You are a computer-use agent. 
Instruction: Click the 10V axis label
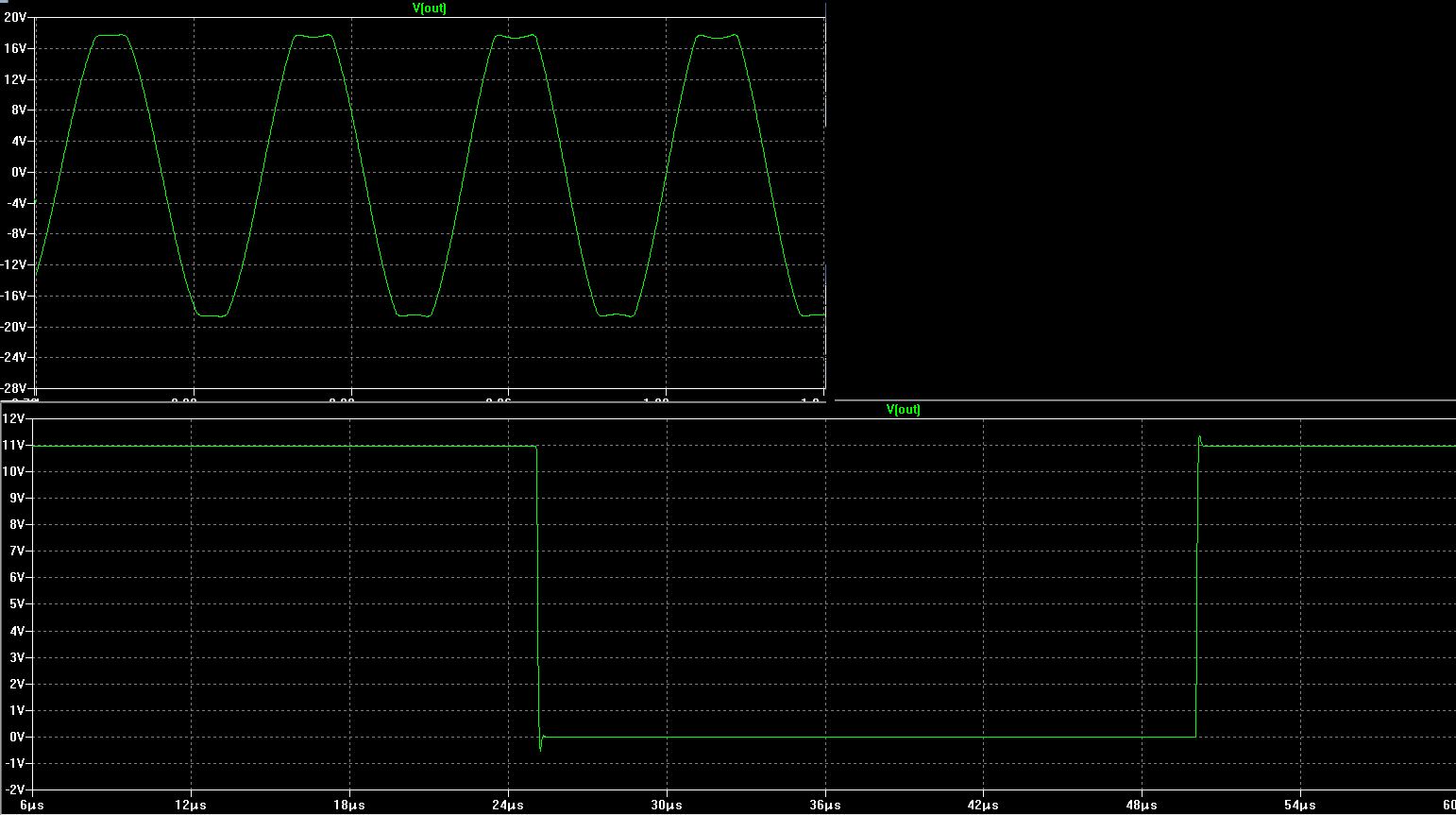[14, 471]
